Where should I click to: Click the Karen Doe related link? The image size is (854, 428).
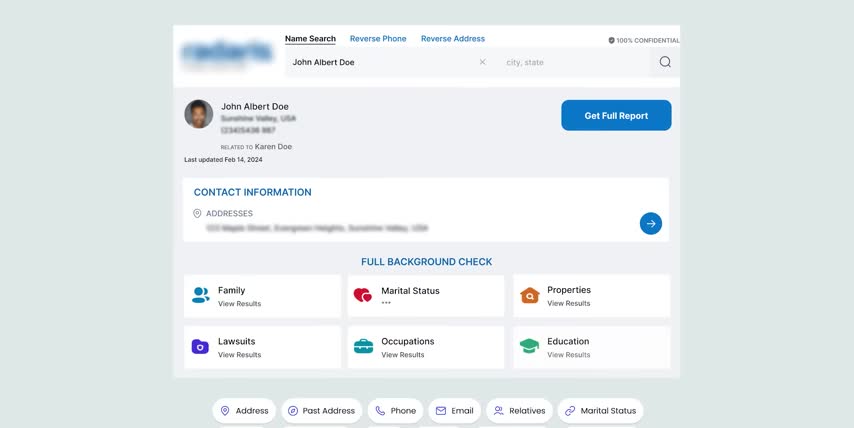(273, 147)
